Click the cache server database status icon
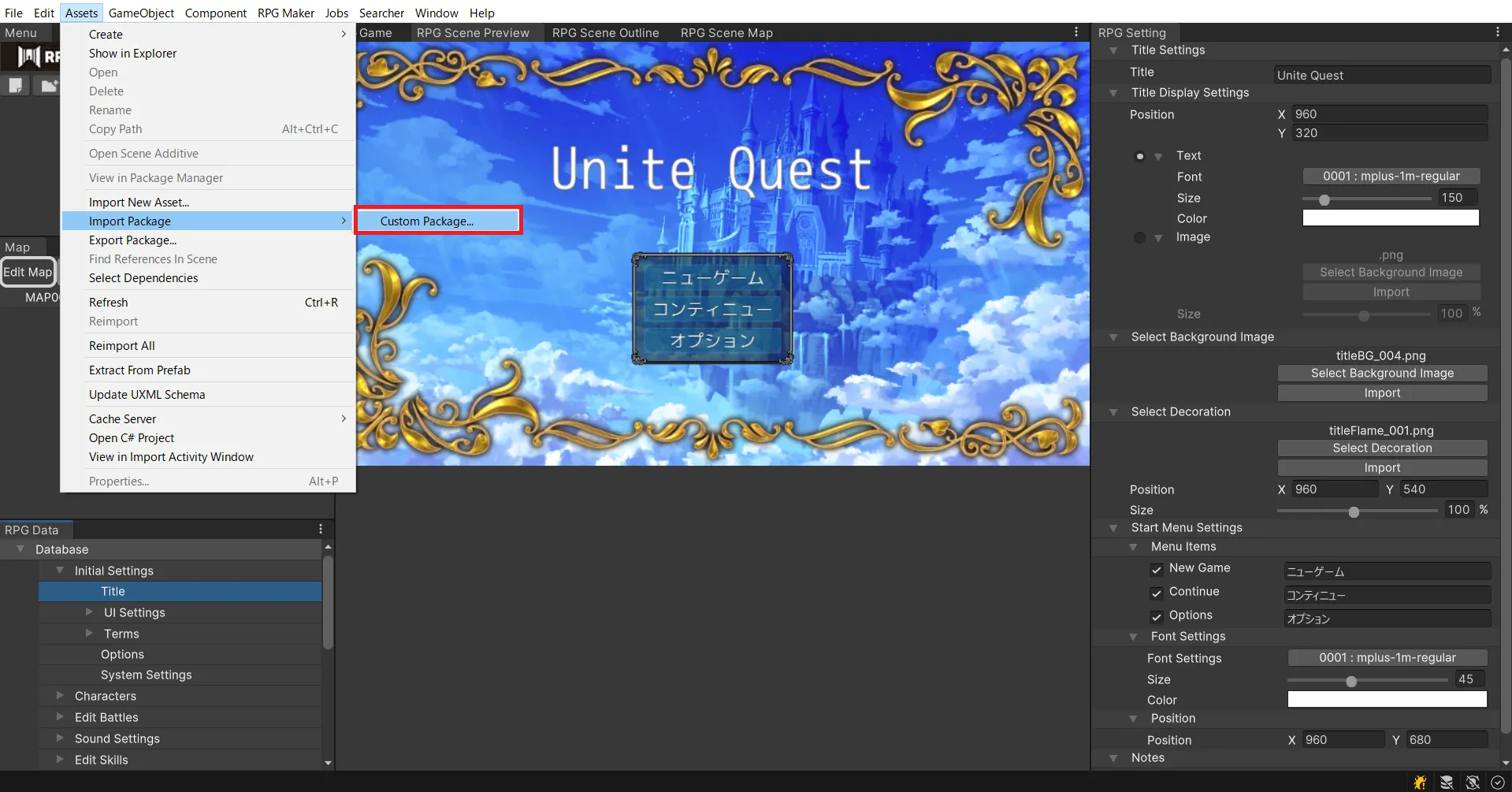Image resolution: width=1512 pixels, height=792 pixels. click(x=1447, y=782)
